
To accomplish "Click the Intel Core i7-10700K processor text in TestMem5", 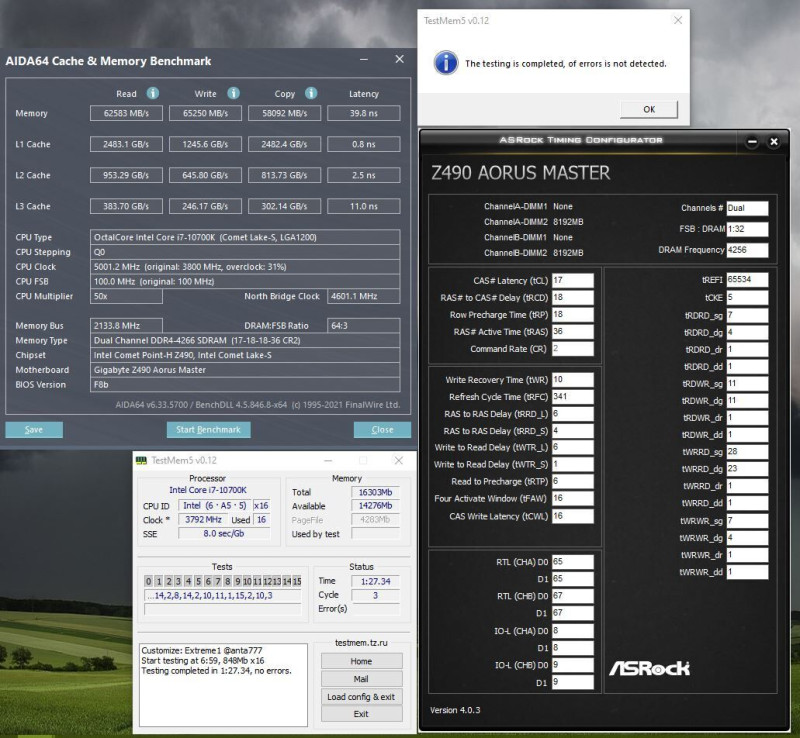I will (208, 490).
